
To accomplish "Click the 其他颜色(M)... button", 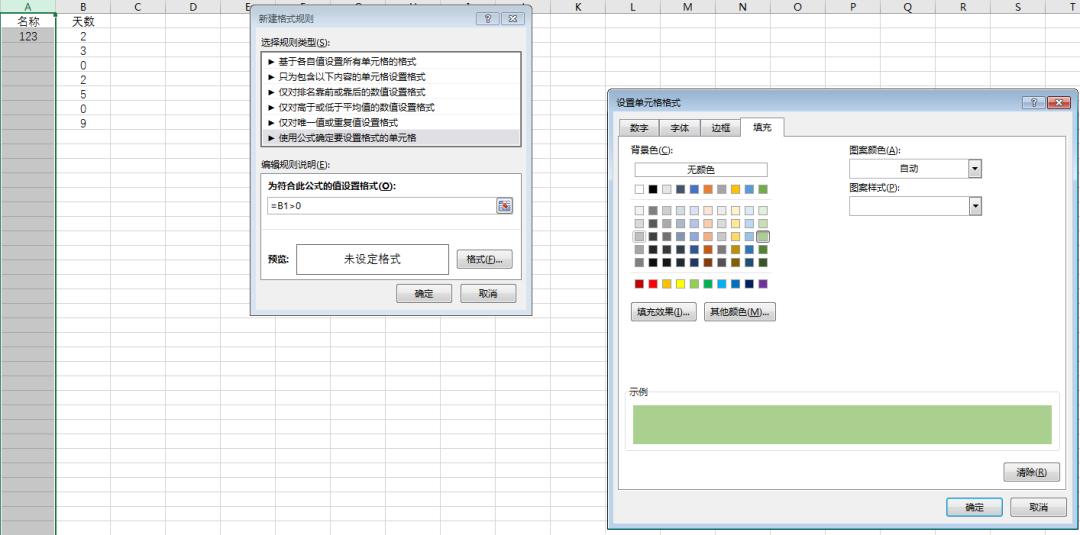I will (740, 312).
